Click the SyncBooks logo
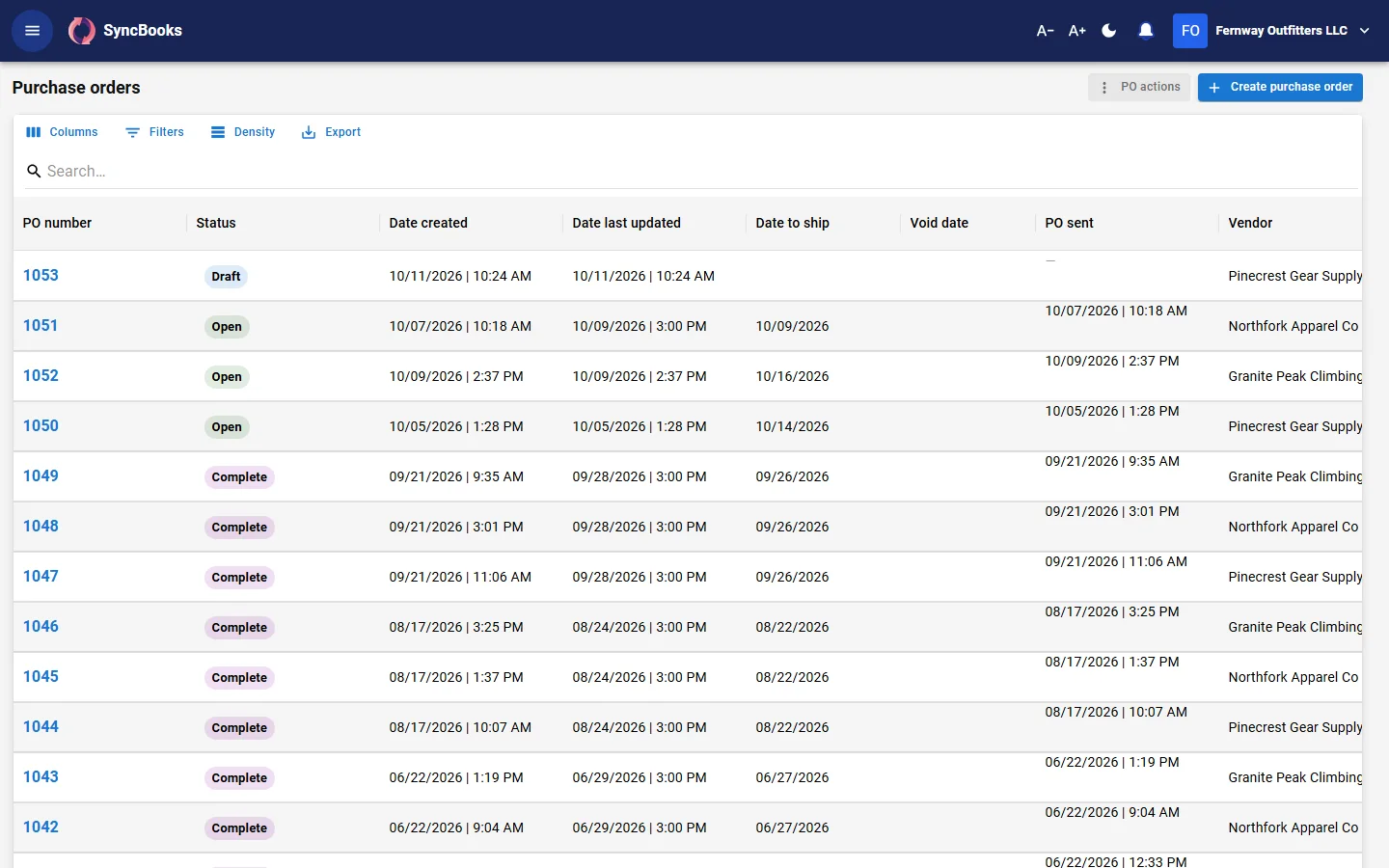Viewport: 1389px width, 868px height. pyautogui.click(x=125, y=31)
